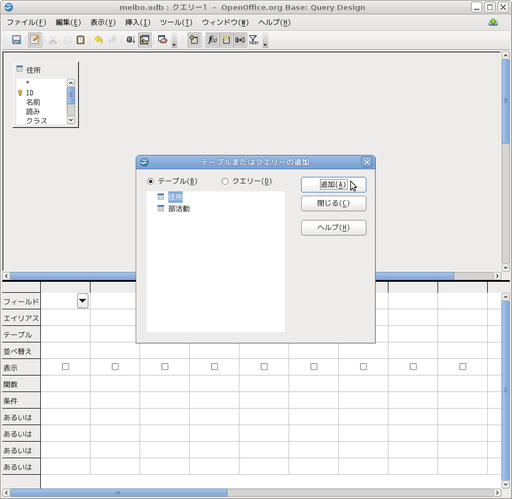
Task: Toggle the Functions fx toolbar icon
Action: tap(212, 40)
